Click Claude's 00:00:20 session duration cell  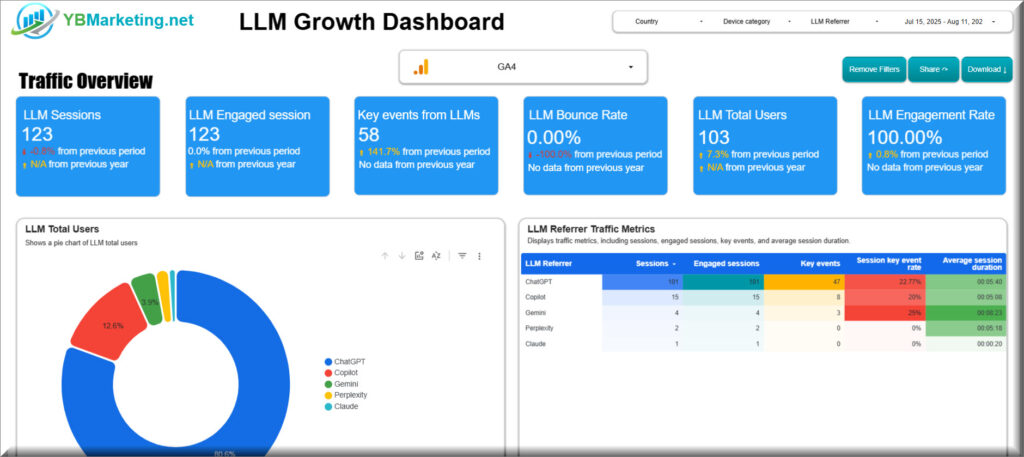[x=966, y=343]
